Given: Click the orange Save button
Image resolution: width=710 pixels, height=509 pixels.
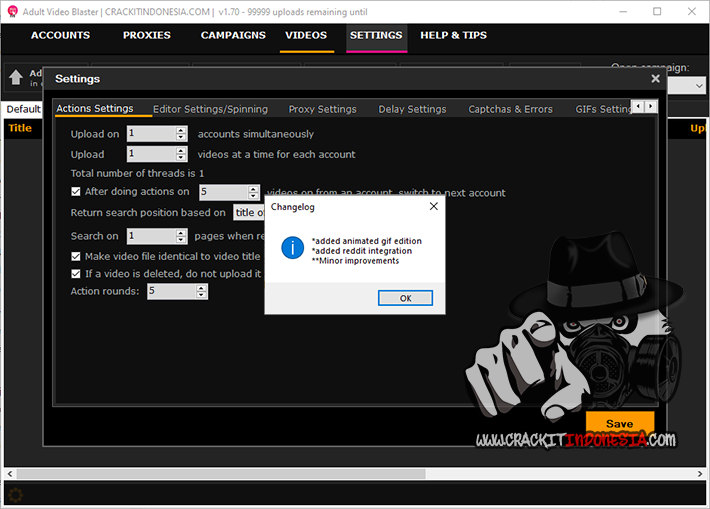Looking at the screenshot, I should tap(619, 424).
